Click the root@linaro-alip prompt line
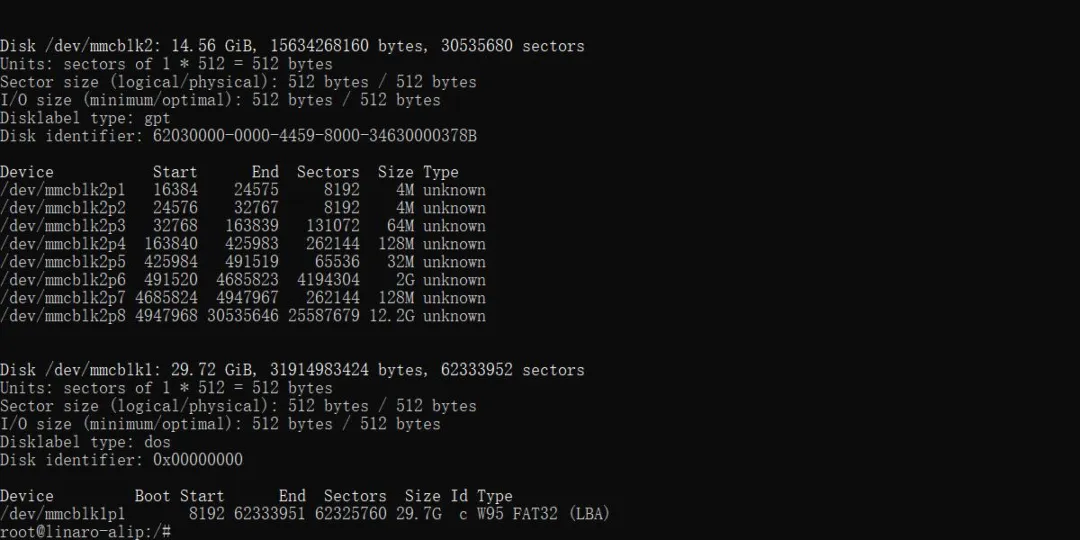 (x=85, y=532)
